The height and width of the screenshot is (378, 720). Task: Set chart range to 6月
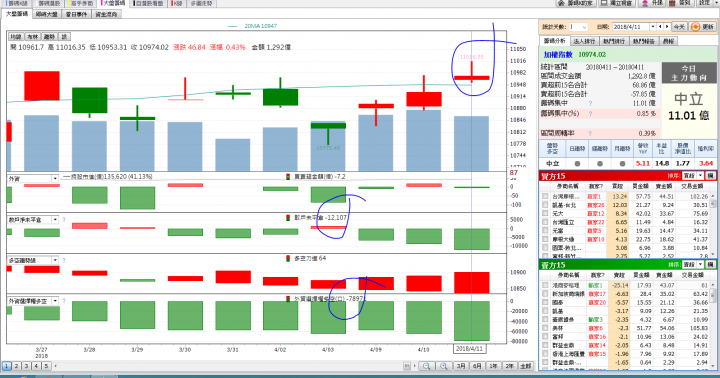[x=477, y=366]
